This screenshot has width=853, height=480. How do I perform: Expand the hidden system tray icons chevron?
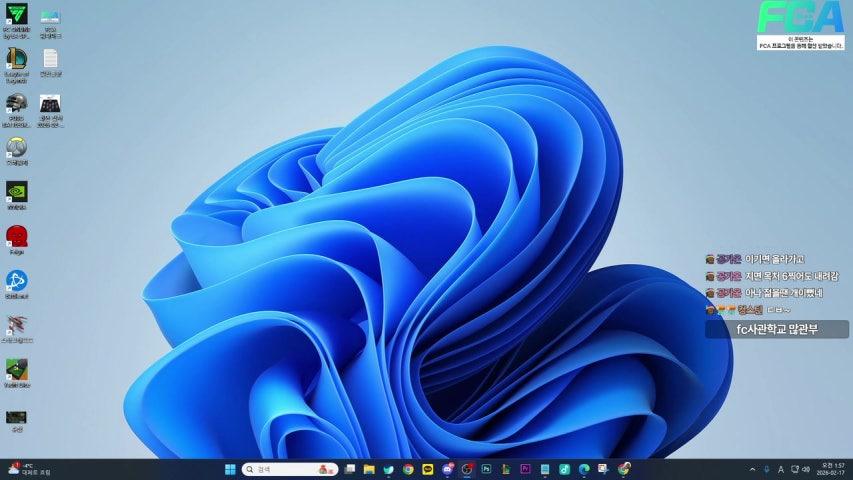752,469
